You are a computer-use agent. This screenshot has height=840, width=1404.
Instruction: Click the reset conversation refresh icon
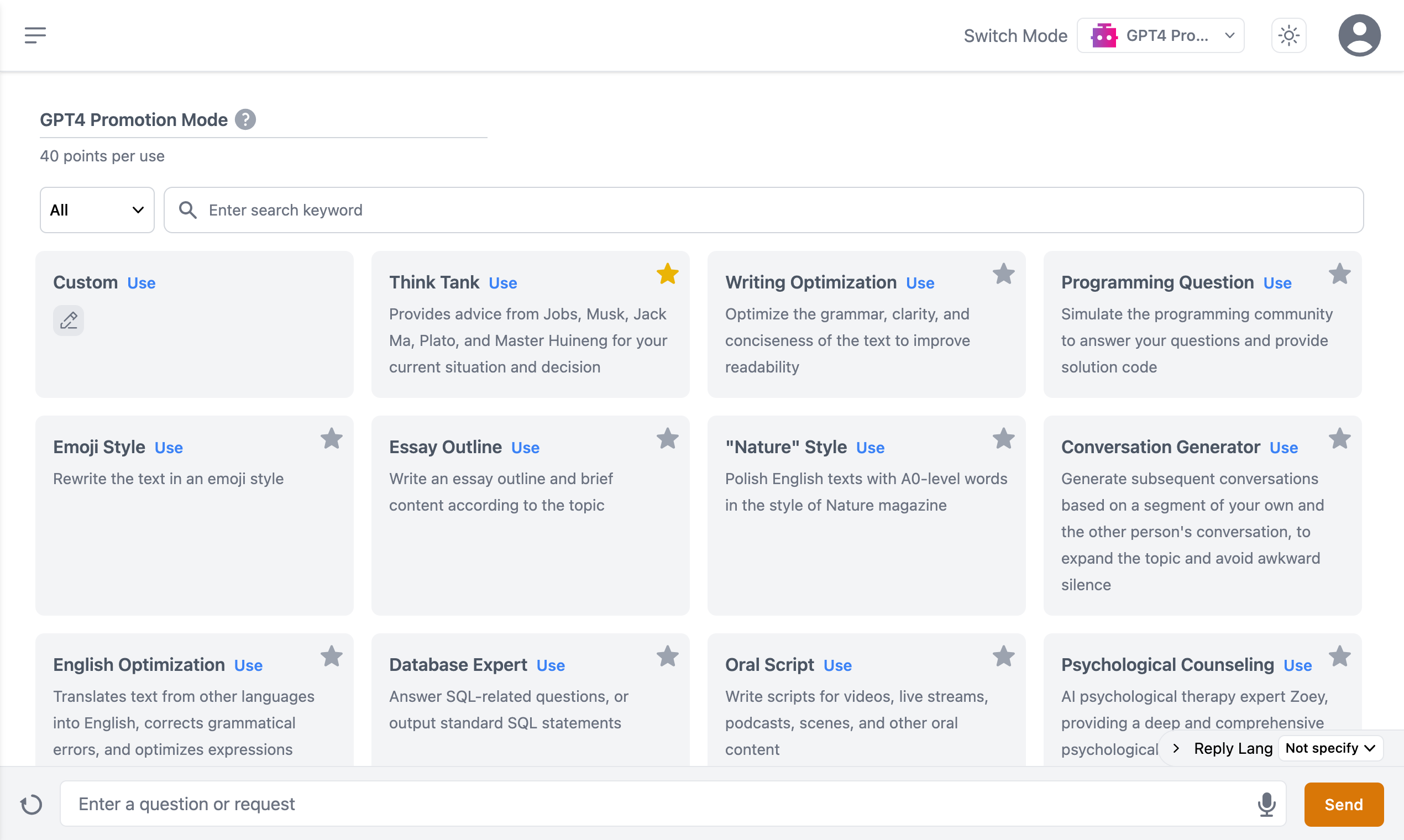point(31,804)
